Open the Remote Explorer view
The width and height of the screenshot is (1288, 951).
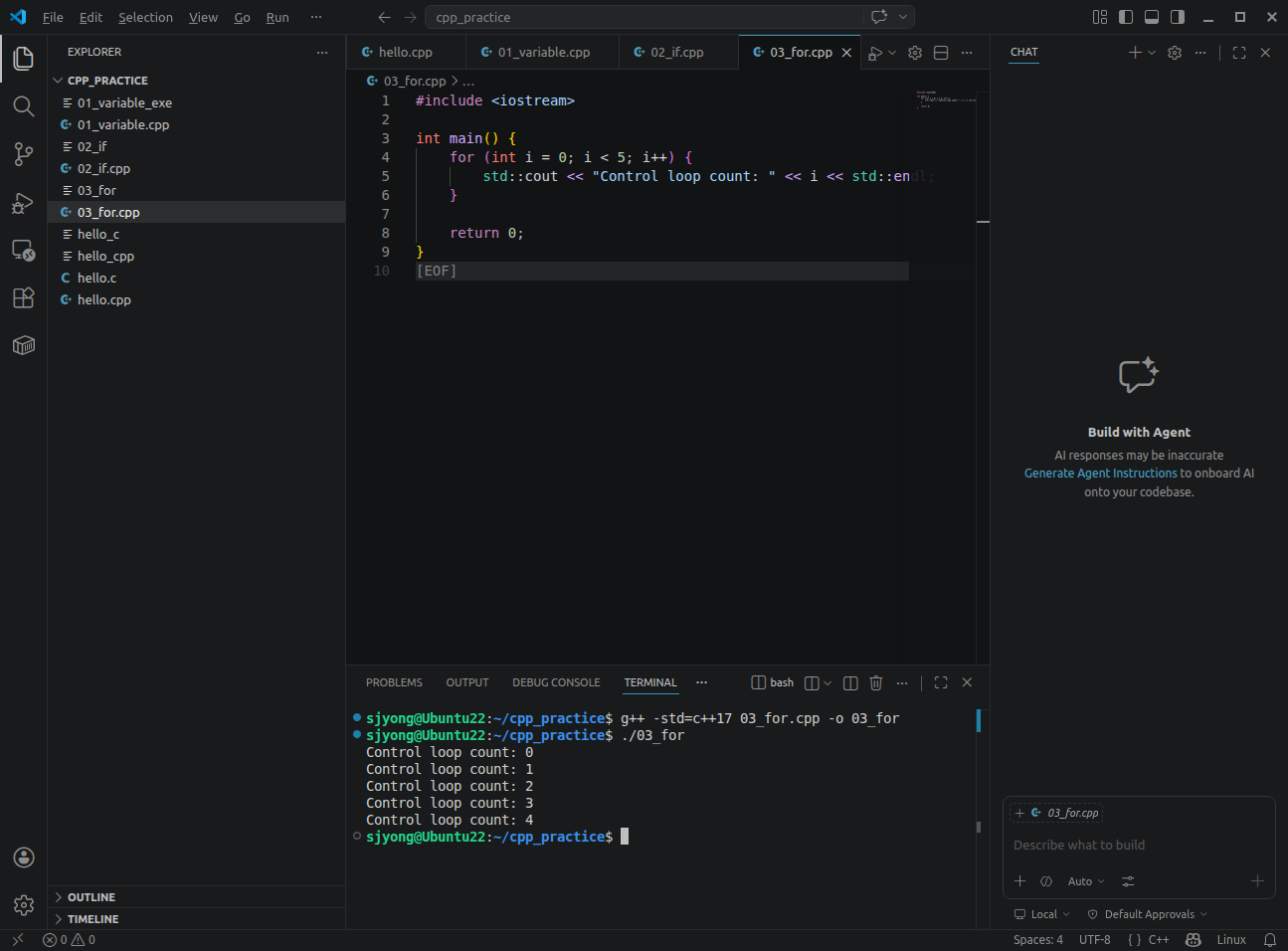24,250
